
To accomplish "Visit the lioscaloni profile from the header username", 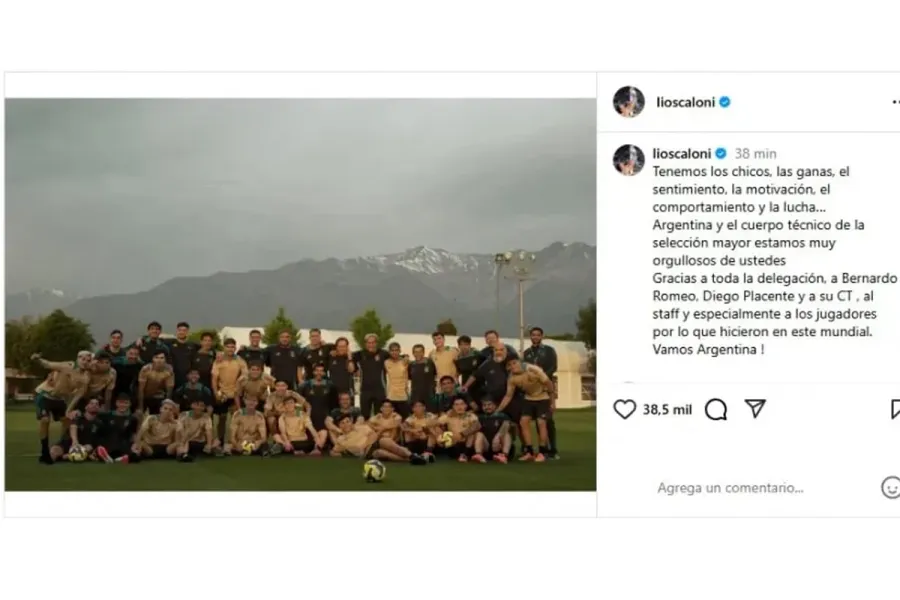I will pyautogui.click(x=685, y=102).
